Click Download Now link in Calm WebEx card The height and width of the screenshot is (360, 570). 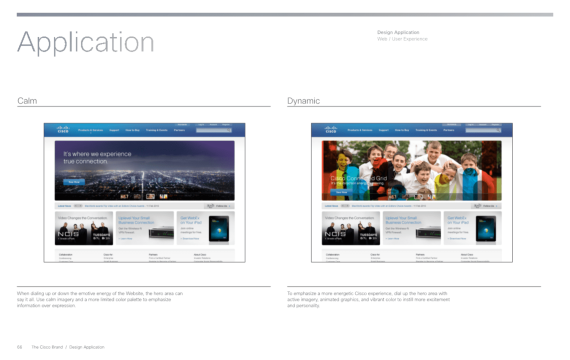click(190, 239)
